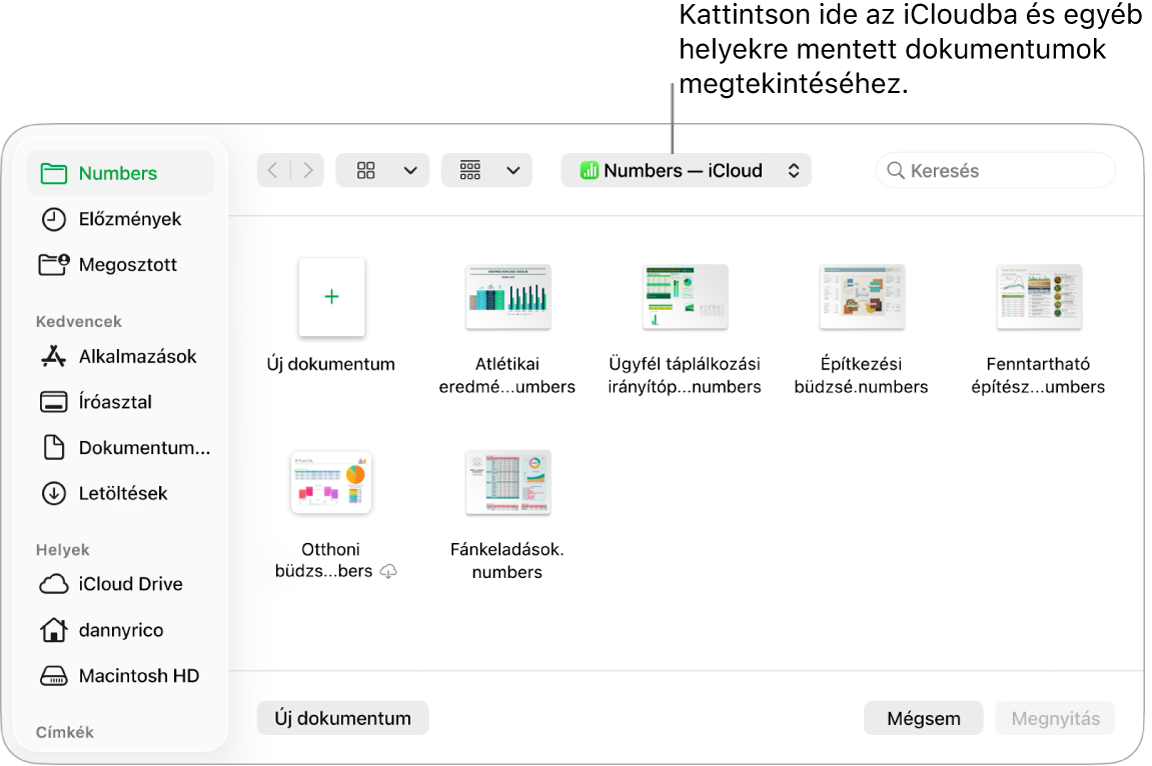Screen dimensions: 1152x766
Task: Open Előzmények (Recents) in sidebar
Action: [x=120, y=219]
